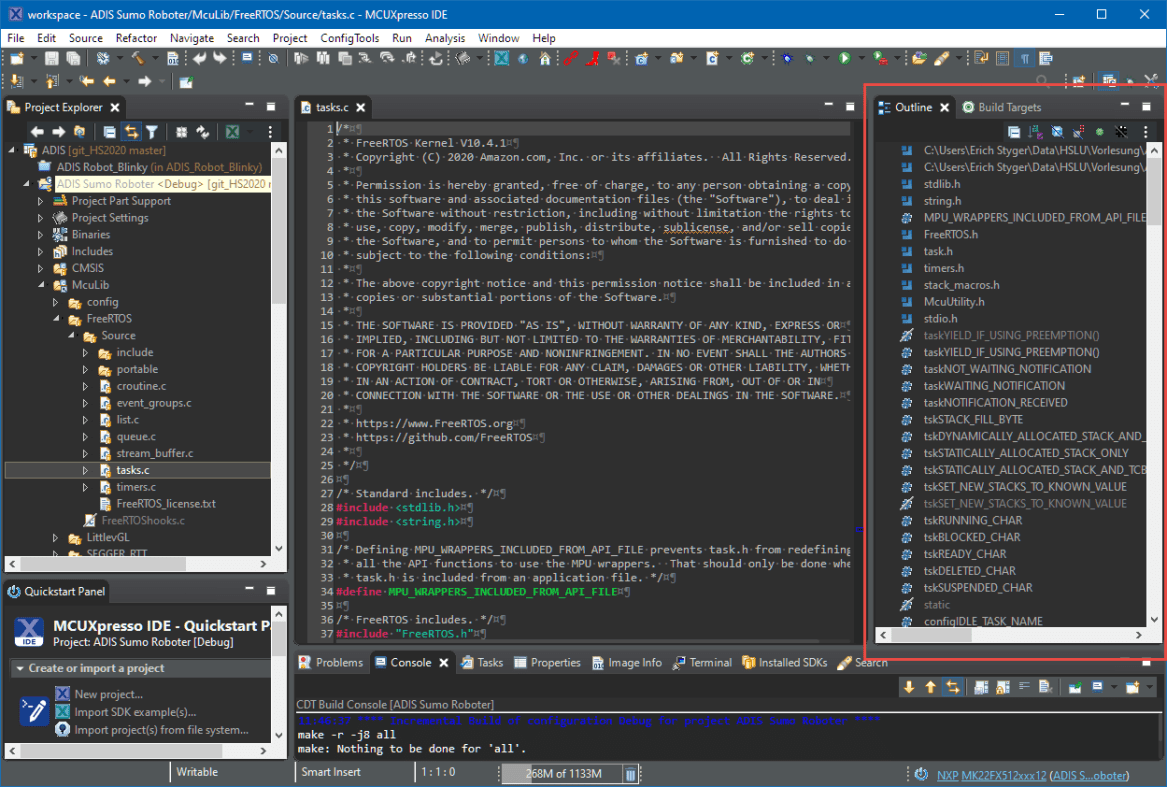Click the 268M of 1133M heap gauge
Screen dimensions: 1167x787
(562, 772)
